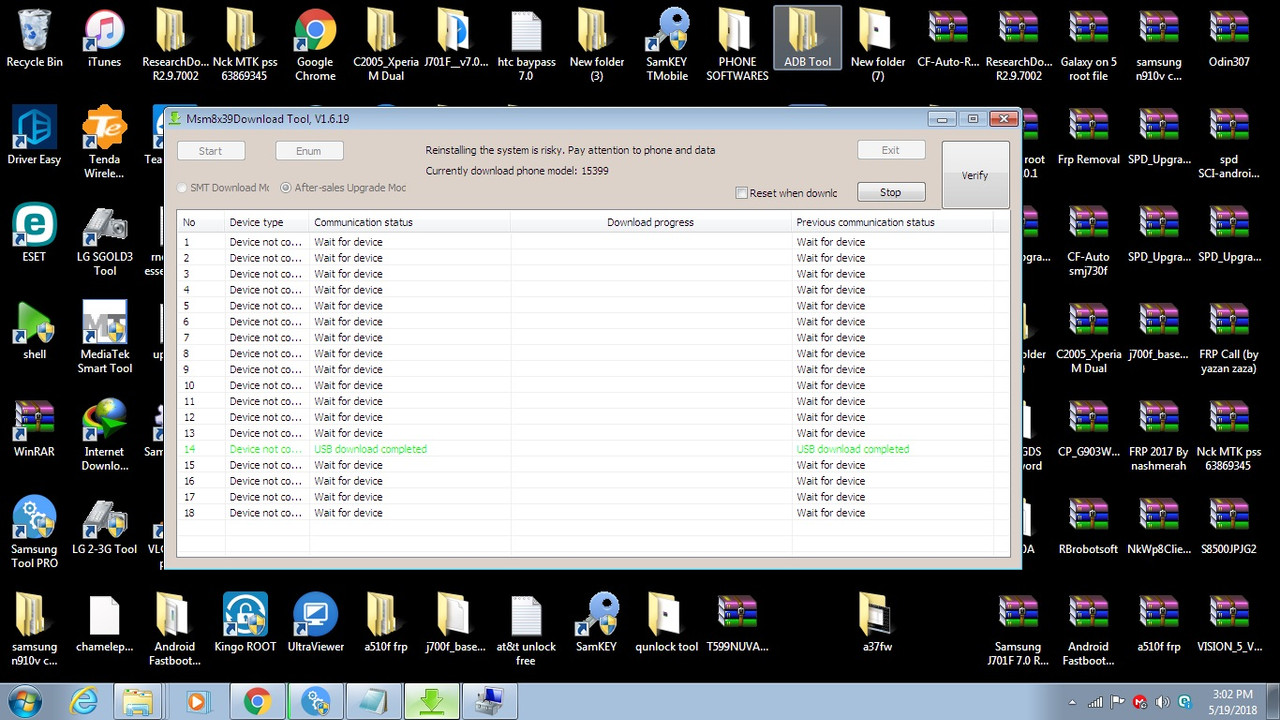Open the LG 2-3G Tool shortcut
Viewport: 1280px width, 720px height.
(x=104, y=526)
